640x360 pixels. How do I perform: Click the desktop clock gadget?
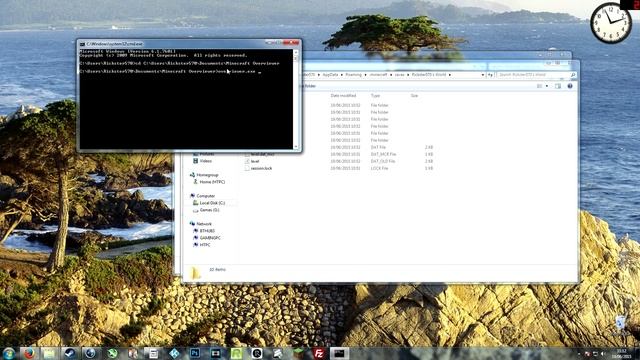[611, 23]
